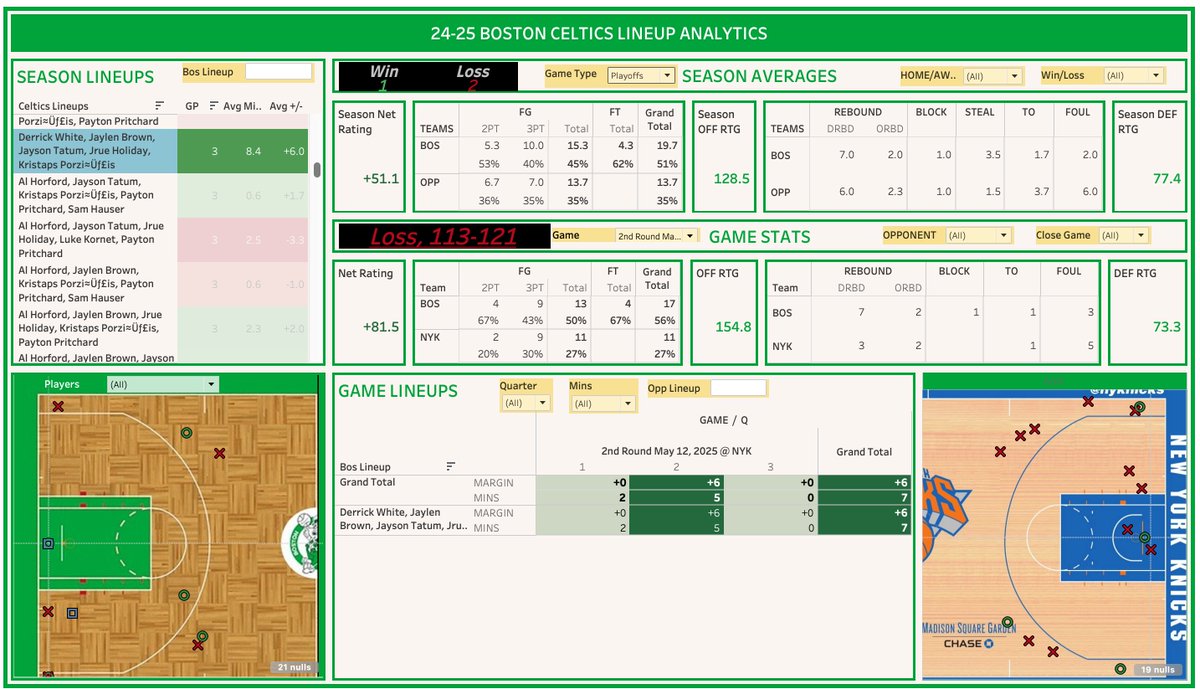
Task: Click the 24-25 Boston Celtics Lineup Analytics title
Action: coord(599,33)
